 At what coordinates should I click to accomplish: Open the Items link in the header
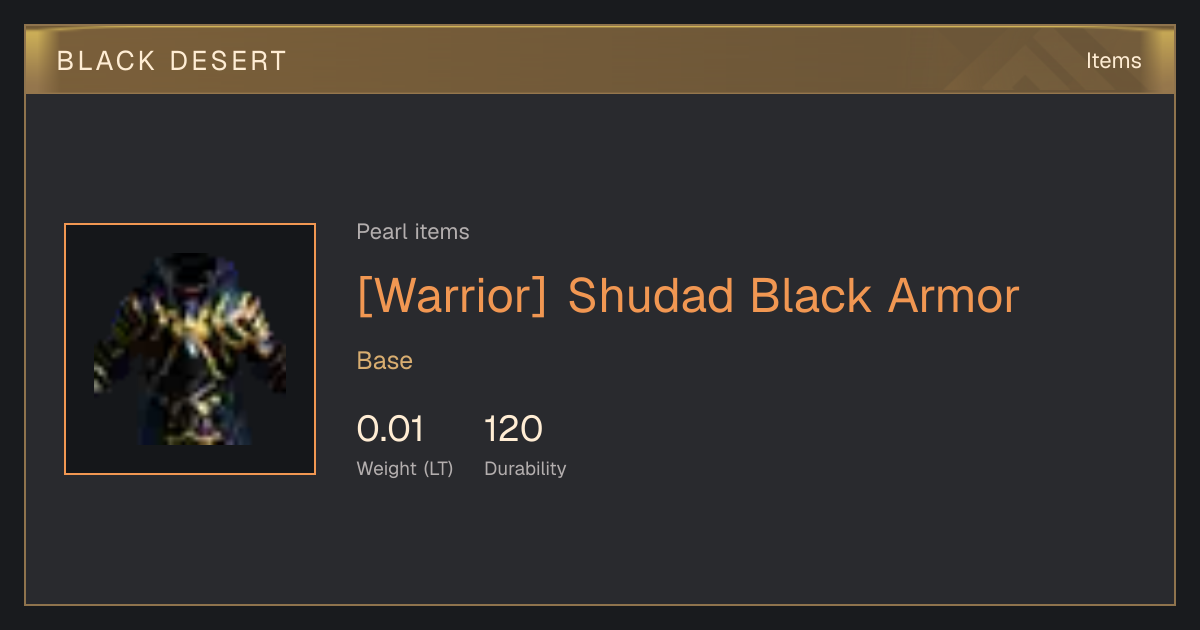pos(1113,60)
